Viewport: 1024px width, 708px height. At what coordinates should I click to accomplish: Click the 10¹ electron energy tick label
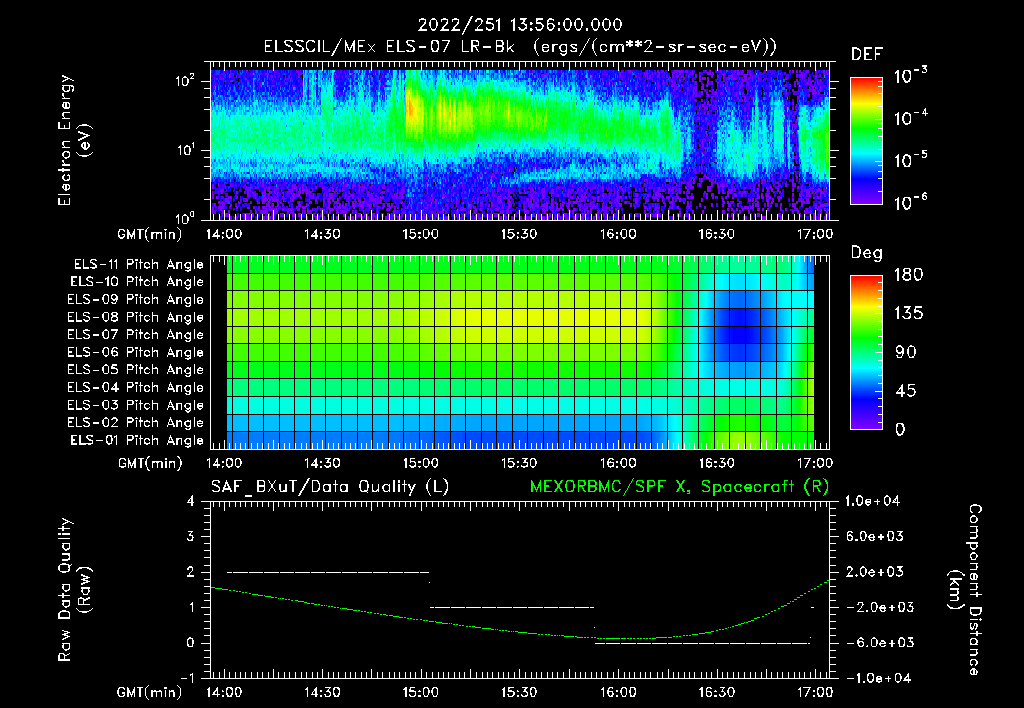click(185, 150)
